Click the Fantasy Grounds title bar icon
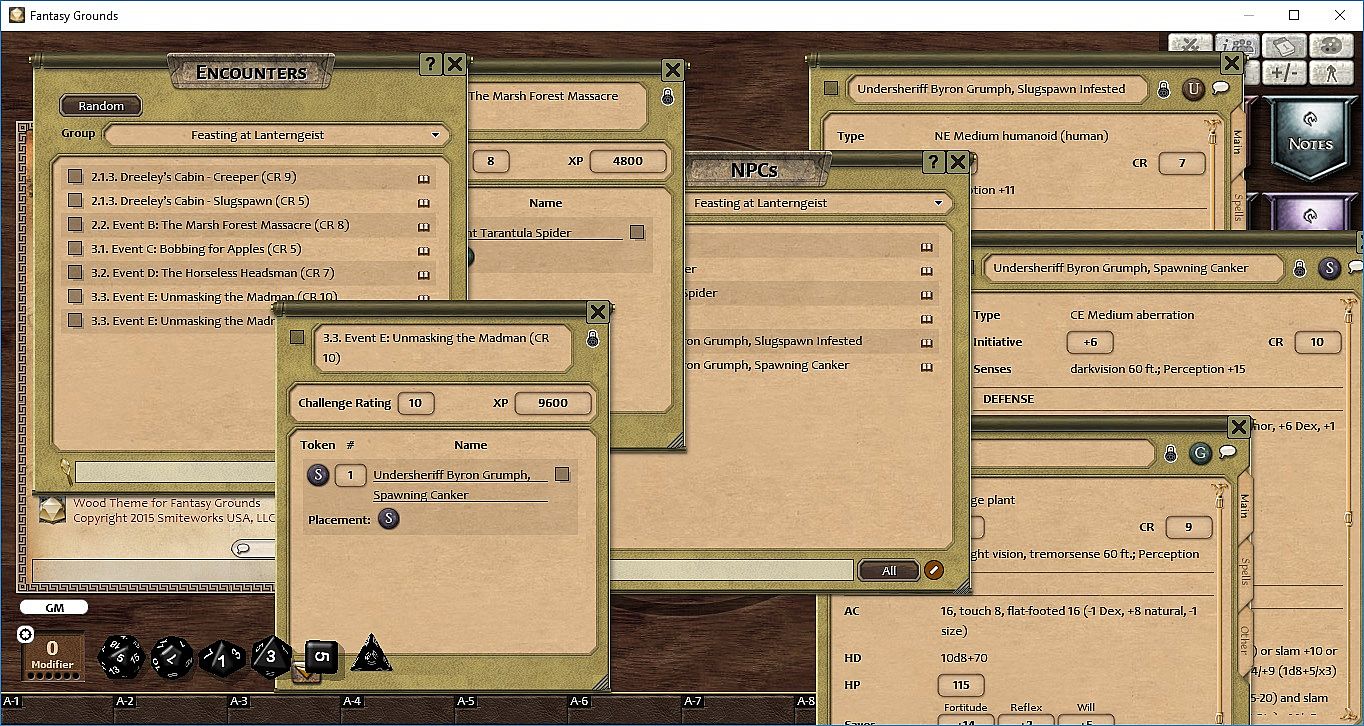The width and height of the screenshot is (1364, 726). coord(17,15)
